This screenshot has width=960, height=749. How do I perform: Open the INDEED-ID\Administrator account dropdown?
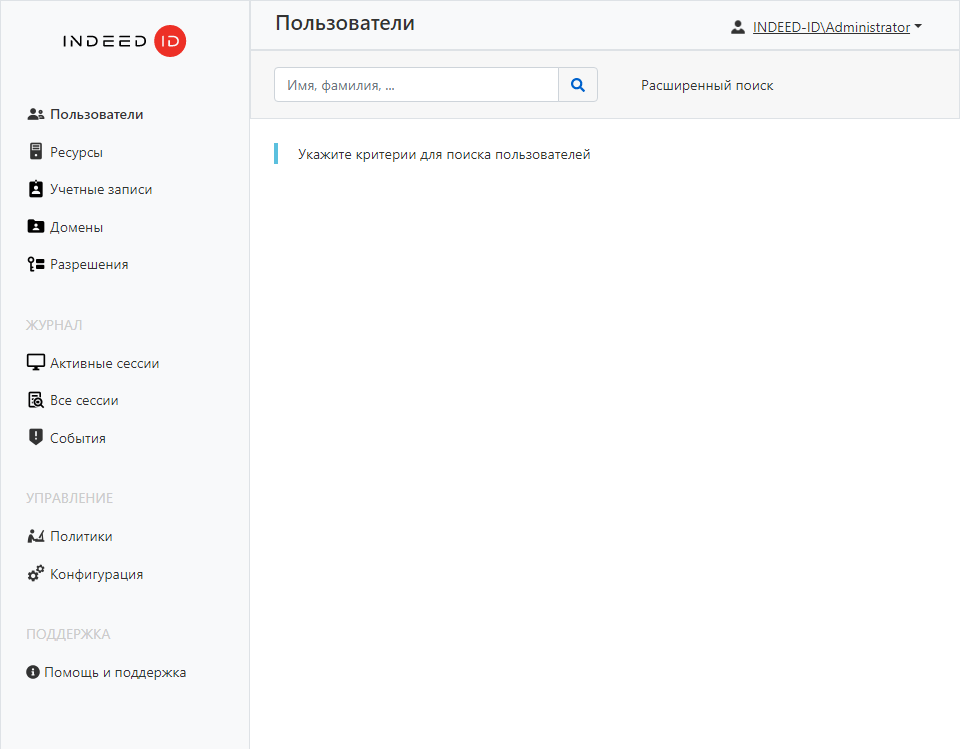tap(830, 28)
